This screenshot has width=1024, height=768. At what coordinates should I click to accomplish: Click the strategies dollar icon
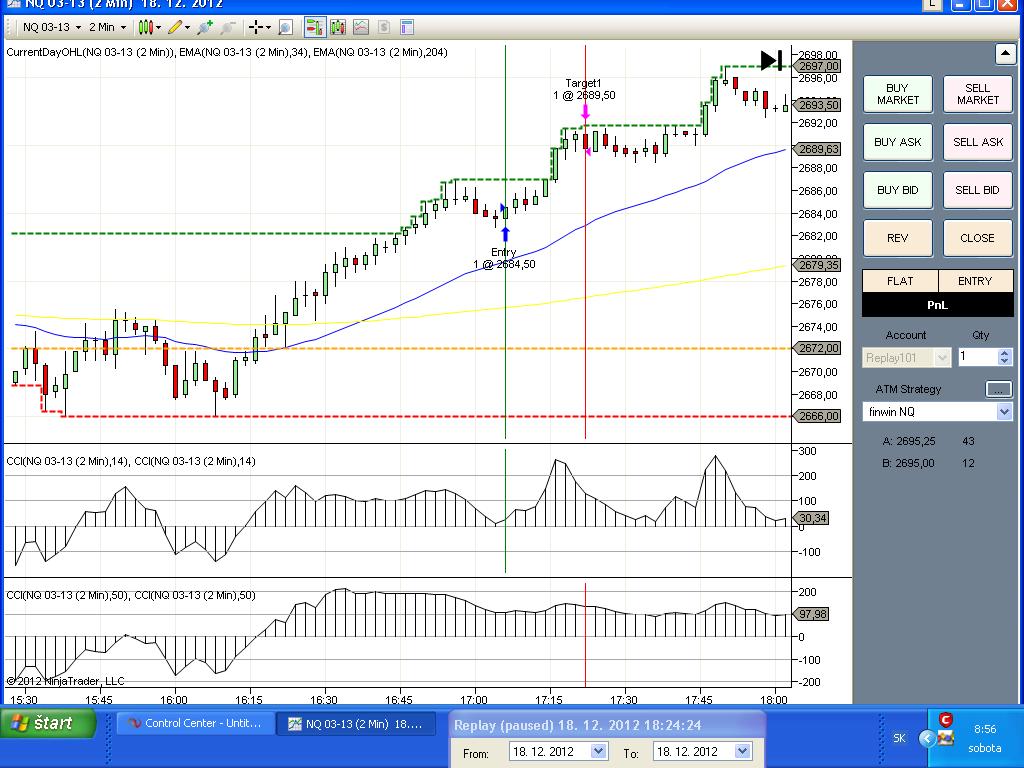point(383,27)
